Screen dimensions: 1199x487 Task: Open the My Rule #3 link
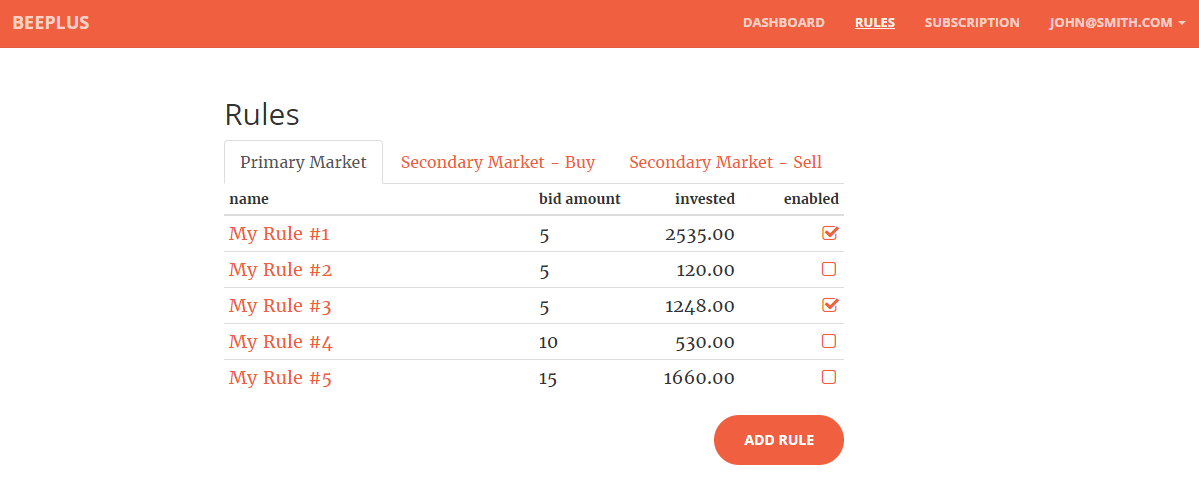click(280, 306)
